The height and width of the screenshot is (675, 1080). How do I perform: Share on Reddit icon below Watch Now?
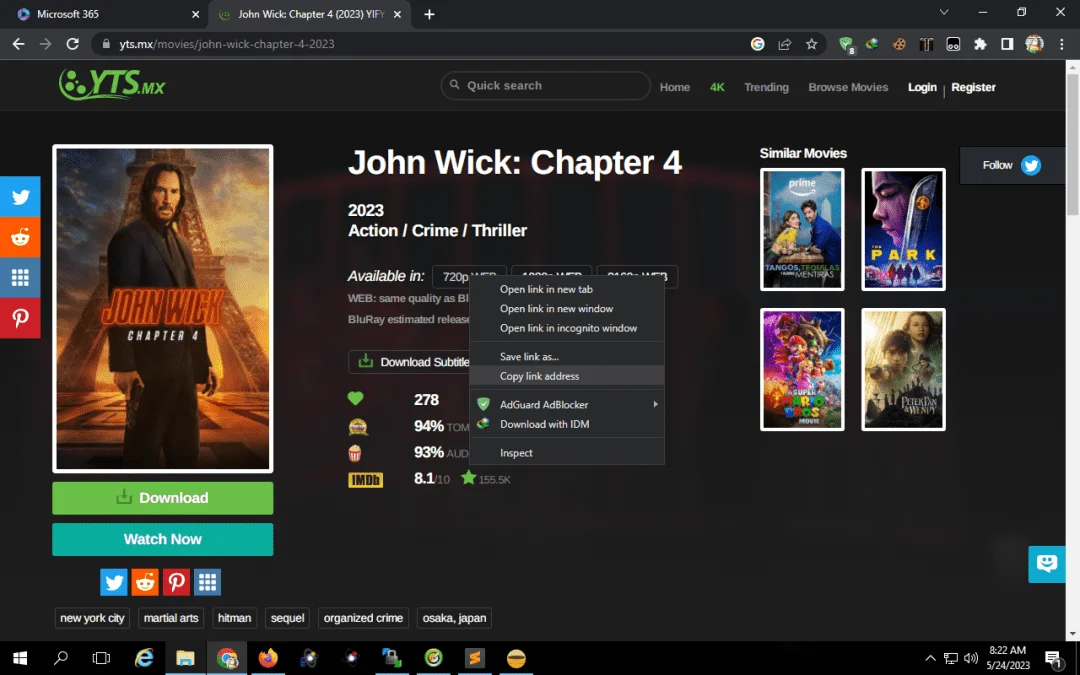(x=145, y=582)
